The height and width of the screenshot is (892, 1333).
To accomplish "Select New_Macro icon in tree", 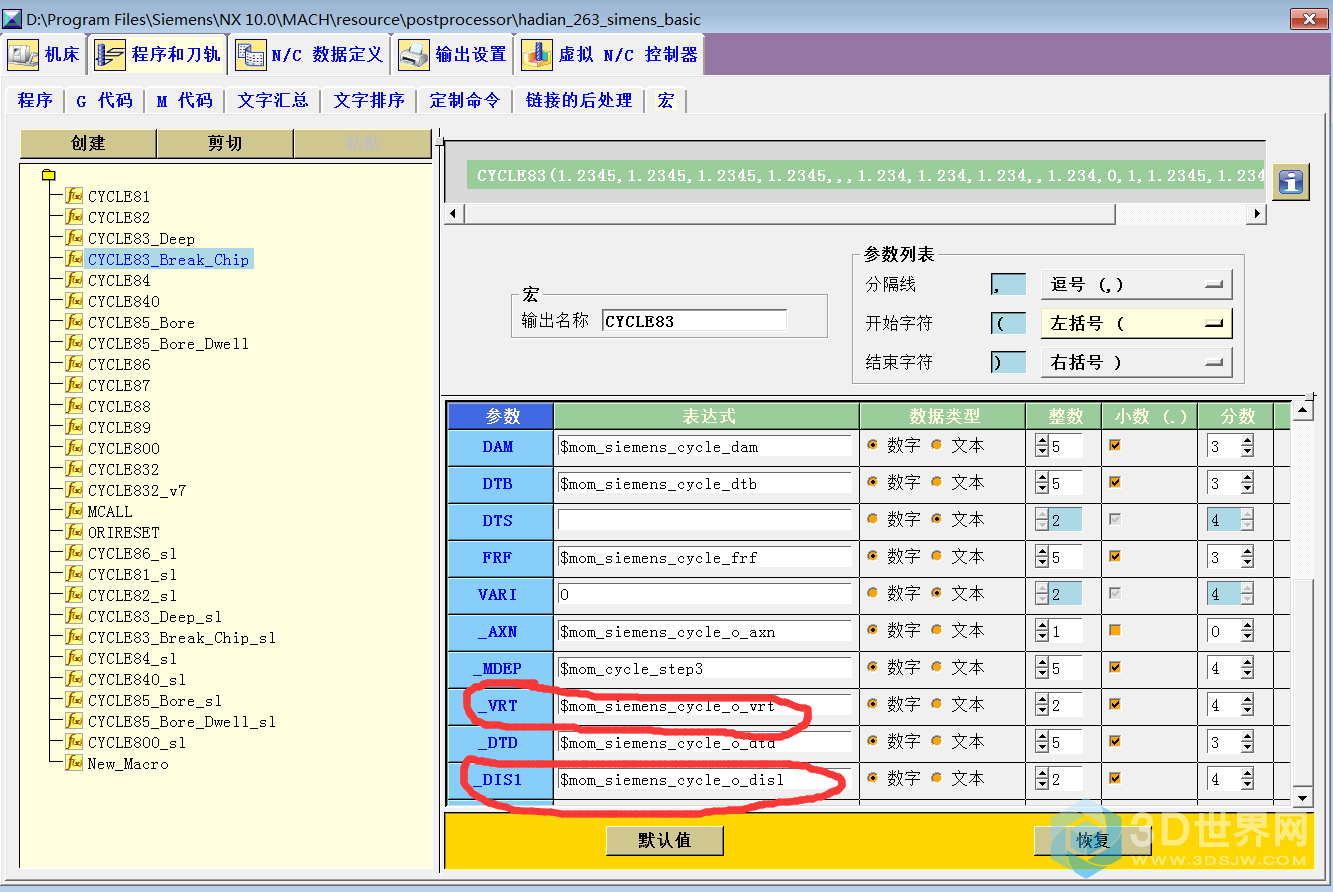I will [x=74, y=763].
